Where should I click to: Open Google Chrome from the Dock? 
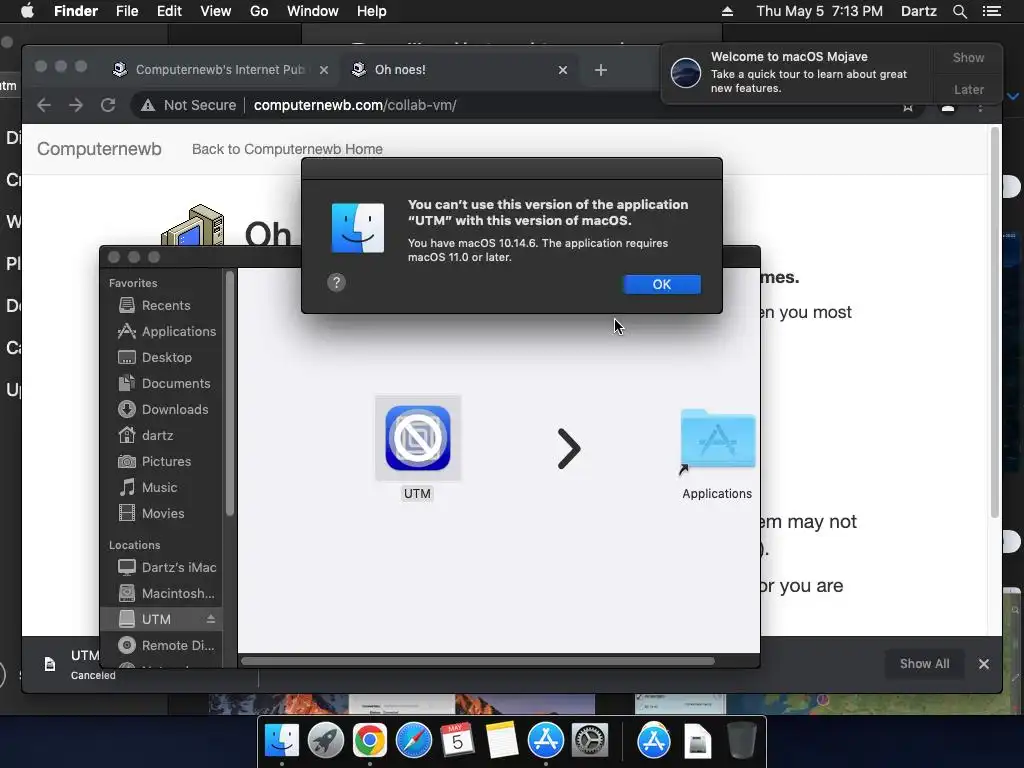pos(370,741)
